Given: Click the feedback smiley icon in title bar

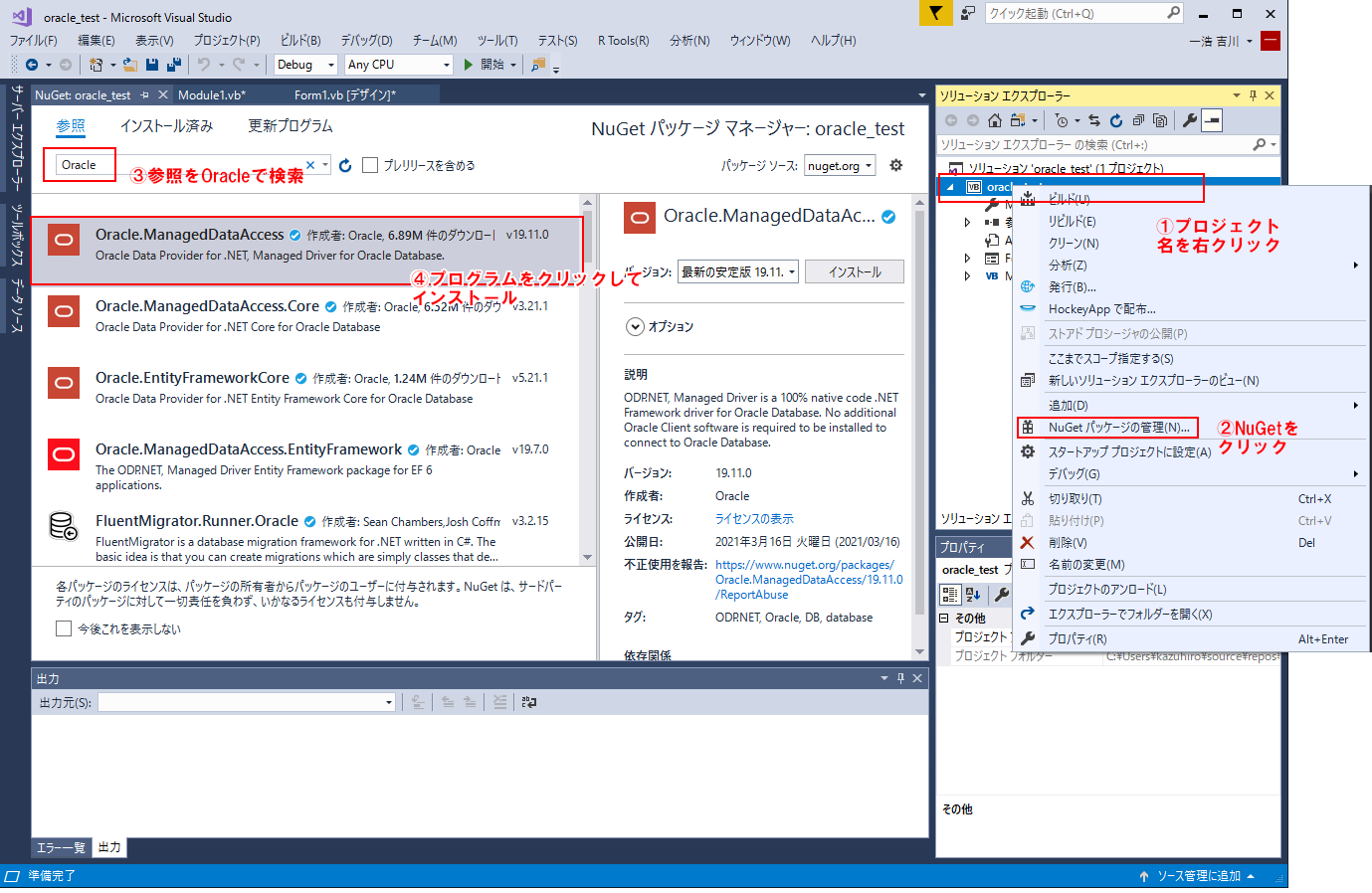Looking at the screenshot, I should (x=968, y=13).
